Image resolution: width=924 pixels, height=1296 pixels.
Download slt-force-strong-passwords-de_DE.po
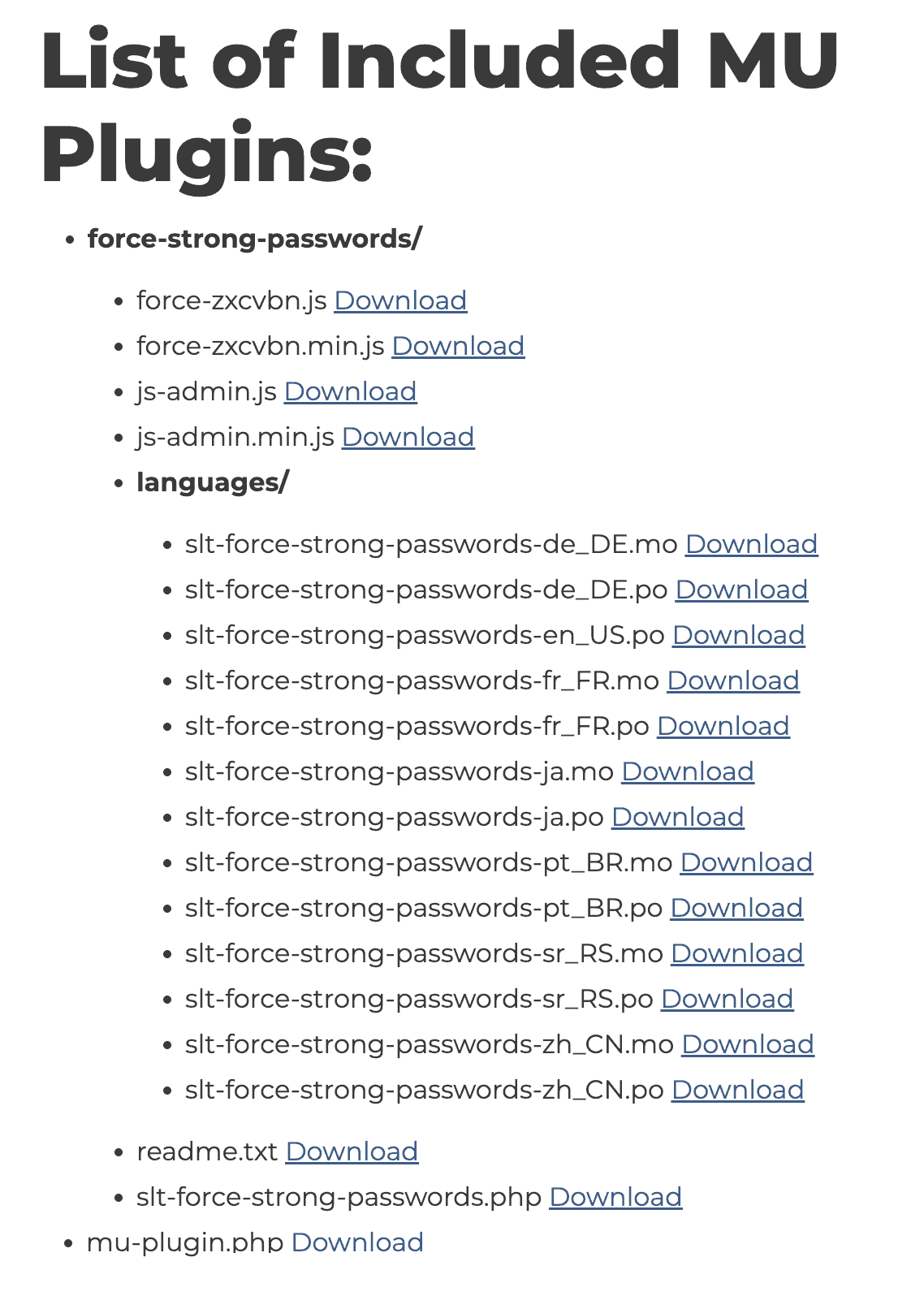tap(741, 590)
